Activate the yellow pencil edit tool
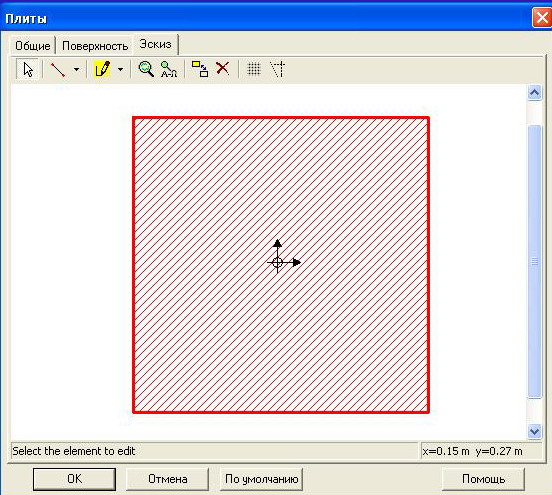 [x=102, y=69]
